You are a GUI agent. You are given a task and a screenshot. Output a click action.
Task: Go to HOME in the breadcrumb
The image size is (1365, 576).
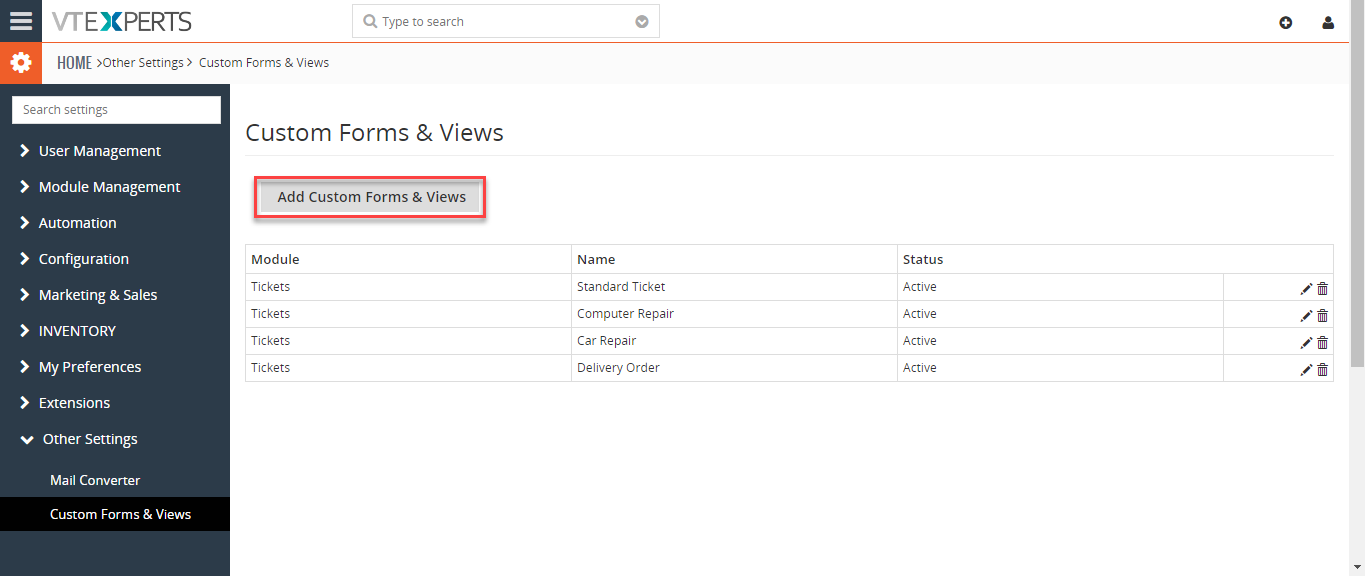coord(74,63)
